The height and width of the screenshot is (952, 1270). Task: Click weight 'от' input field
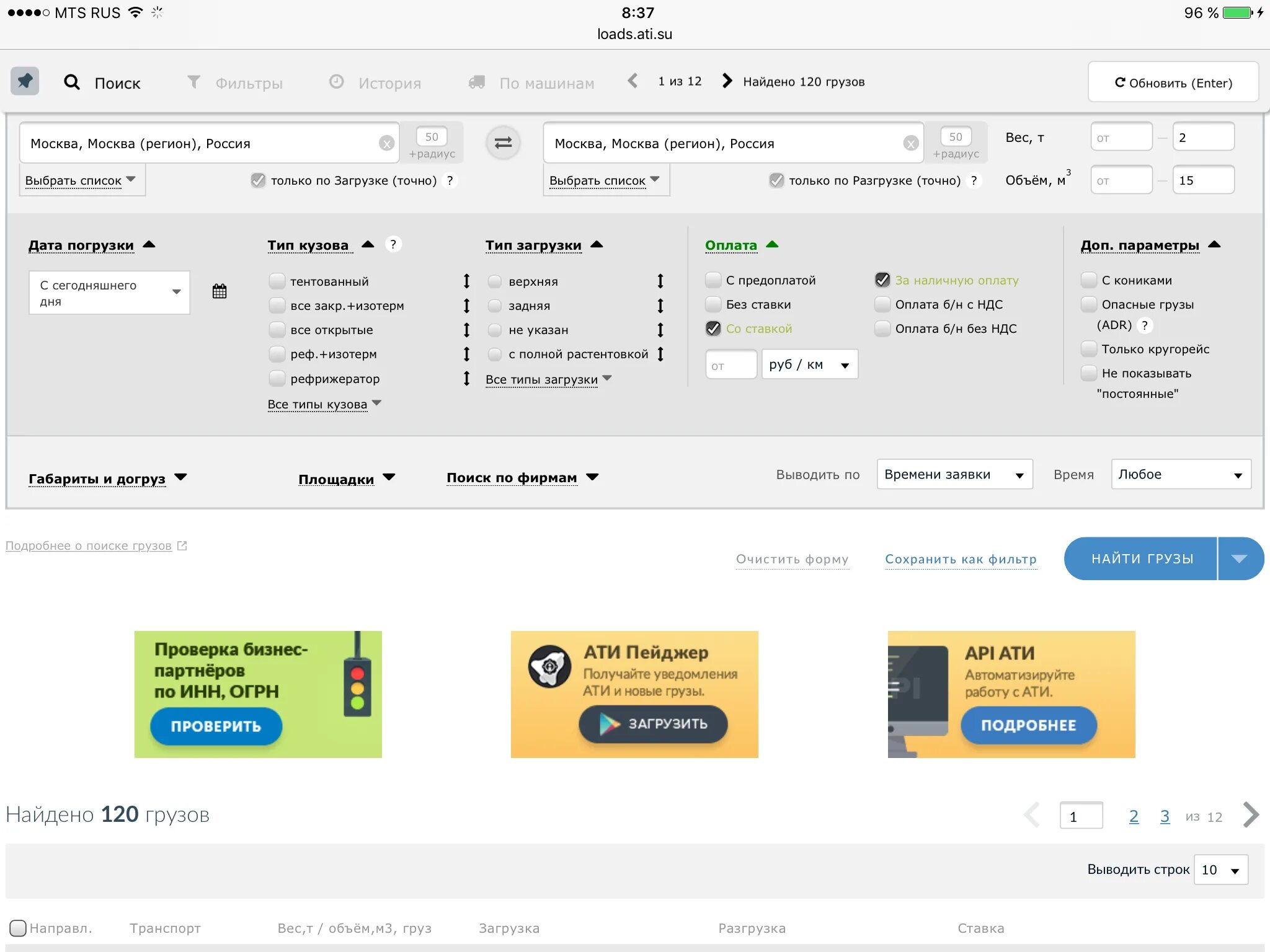pos(1122,138)
